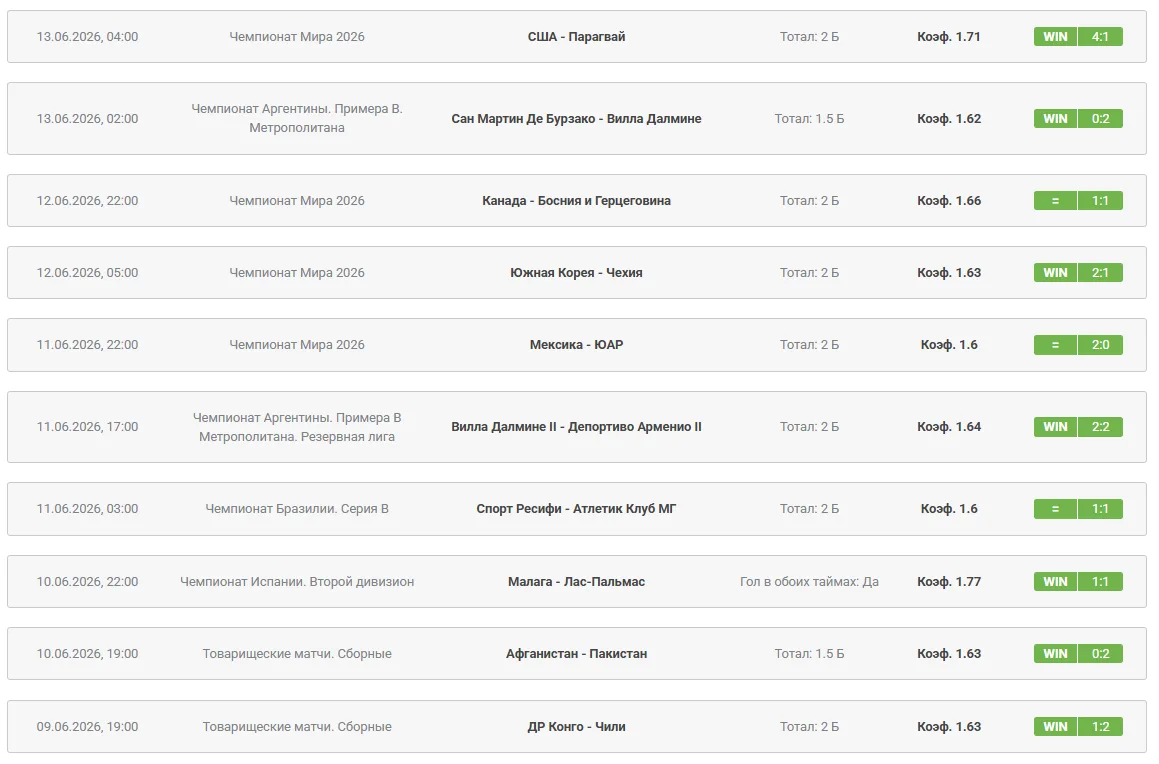Select Южная Корея - Чехия match row
This screenshot has height=764, width=1159.
pyautogui.click(x=577, y=273)
